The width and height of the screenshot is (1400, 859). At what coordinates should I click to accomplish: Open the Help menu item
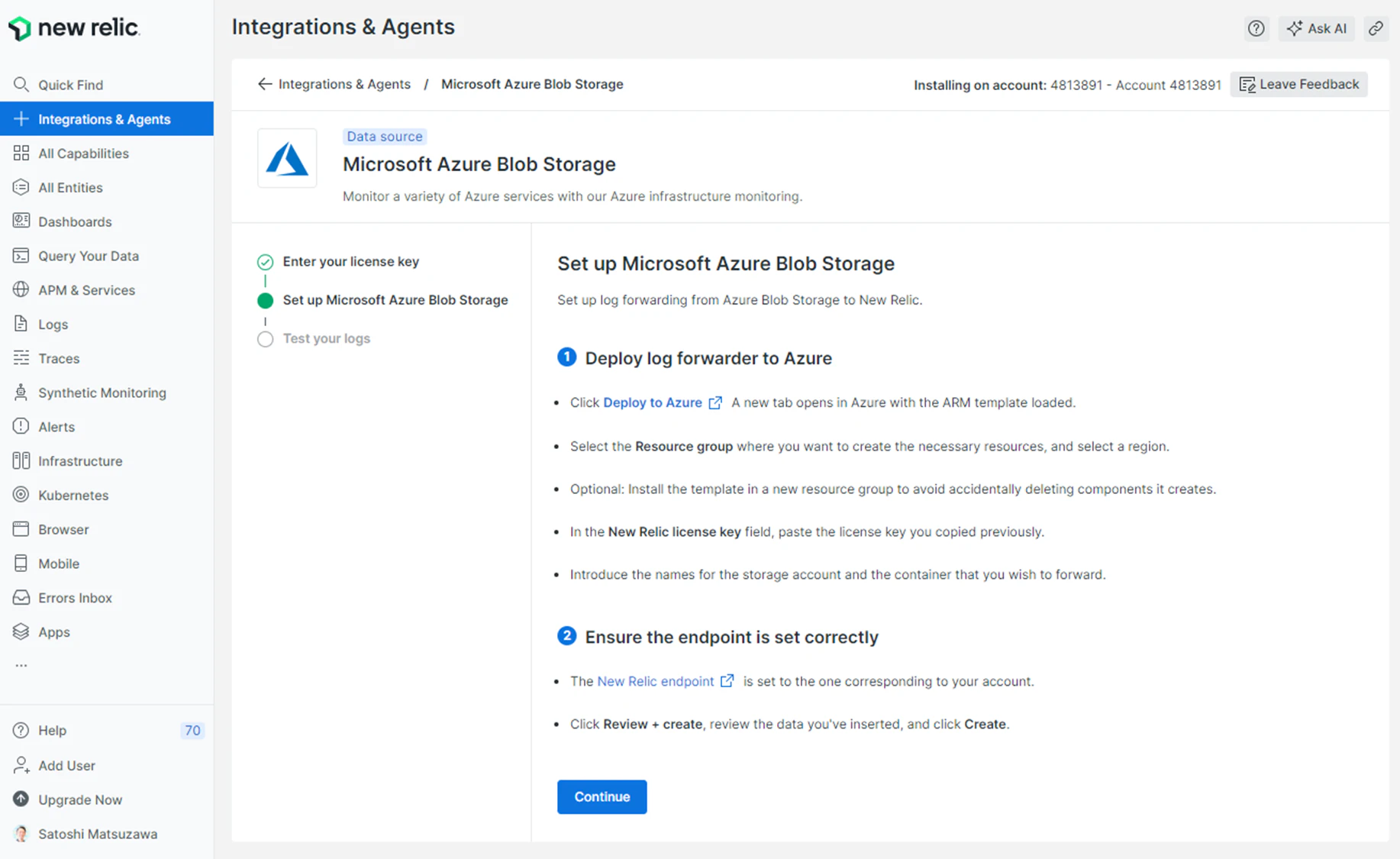[x=53, y=731]
